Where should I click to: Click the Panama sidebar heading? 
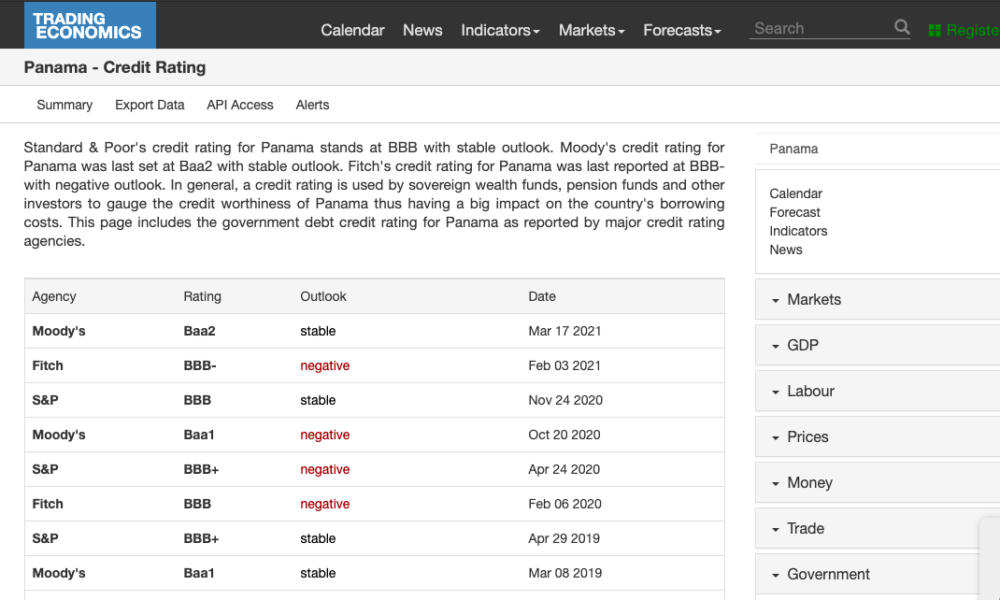coord(793,149)
